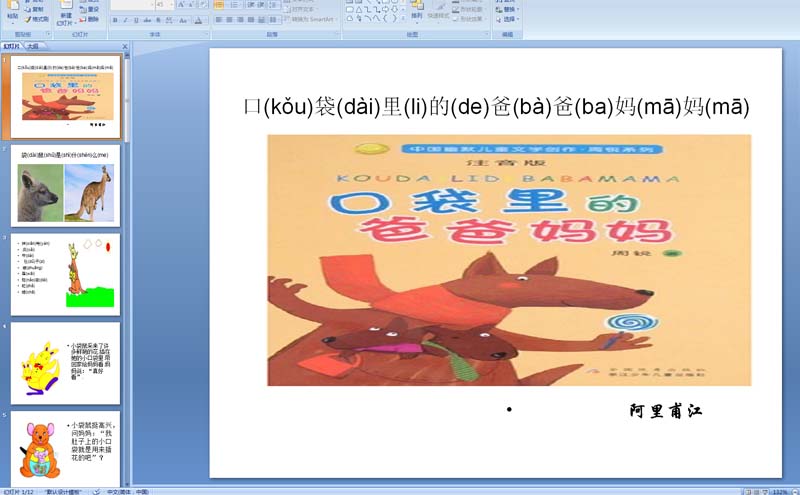Open the Shape Effects (形状效果) menu
This screenshot has width=800, height=495.
[469, 19]
